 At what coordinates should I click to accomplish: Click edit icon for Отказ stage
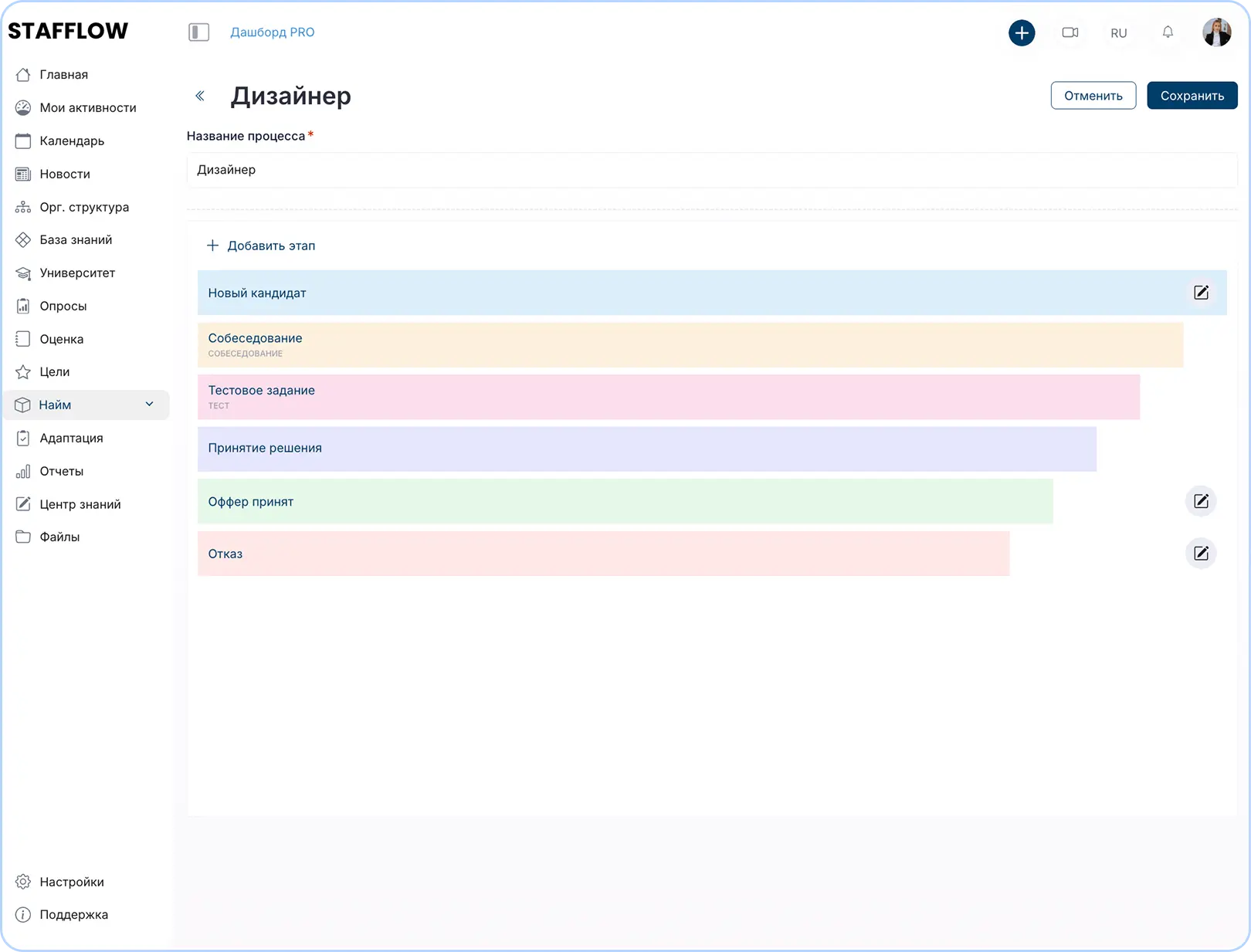[1201, 554]
